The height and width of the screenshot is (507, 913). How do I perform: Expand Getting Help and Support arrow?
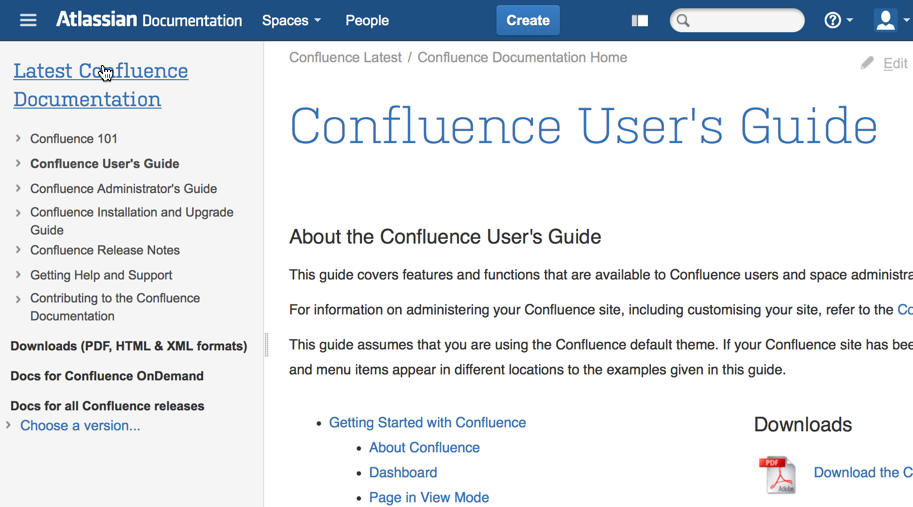coord(18,275)
